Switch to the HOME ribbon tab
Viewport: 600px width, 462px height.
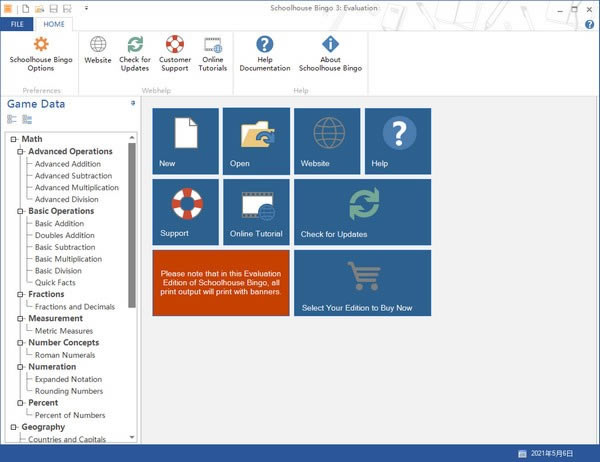[x=55, y=23]
